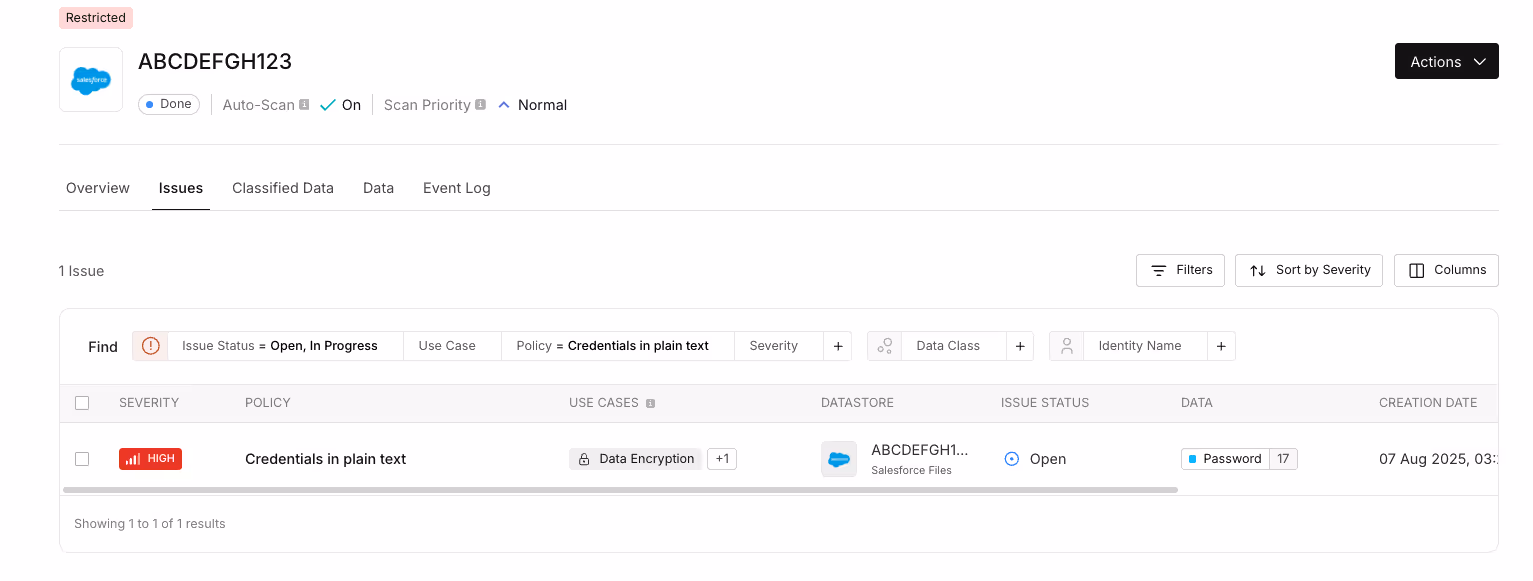Click 'Showing 1 to 1 of 1 results'
Screen dimensions: 1533x581
[x=150, y=524]
